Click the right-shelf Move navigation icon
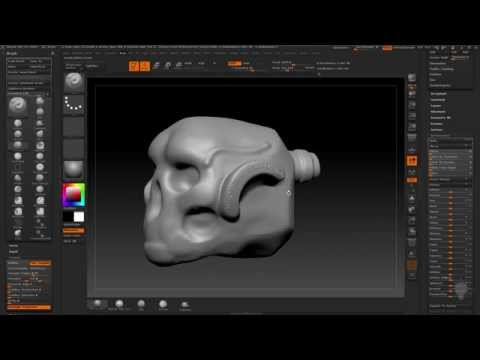 pyautogui.click(x=412, y=210)
